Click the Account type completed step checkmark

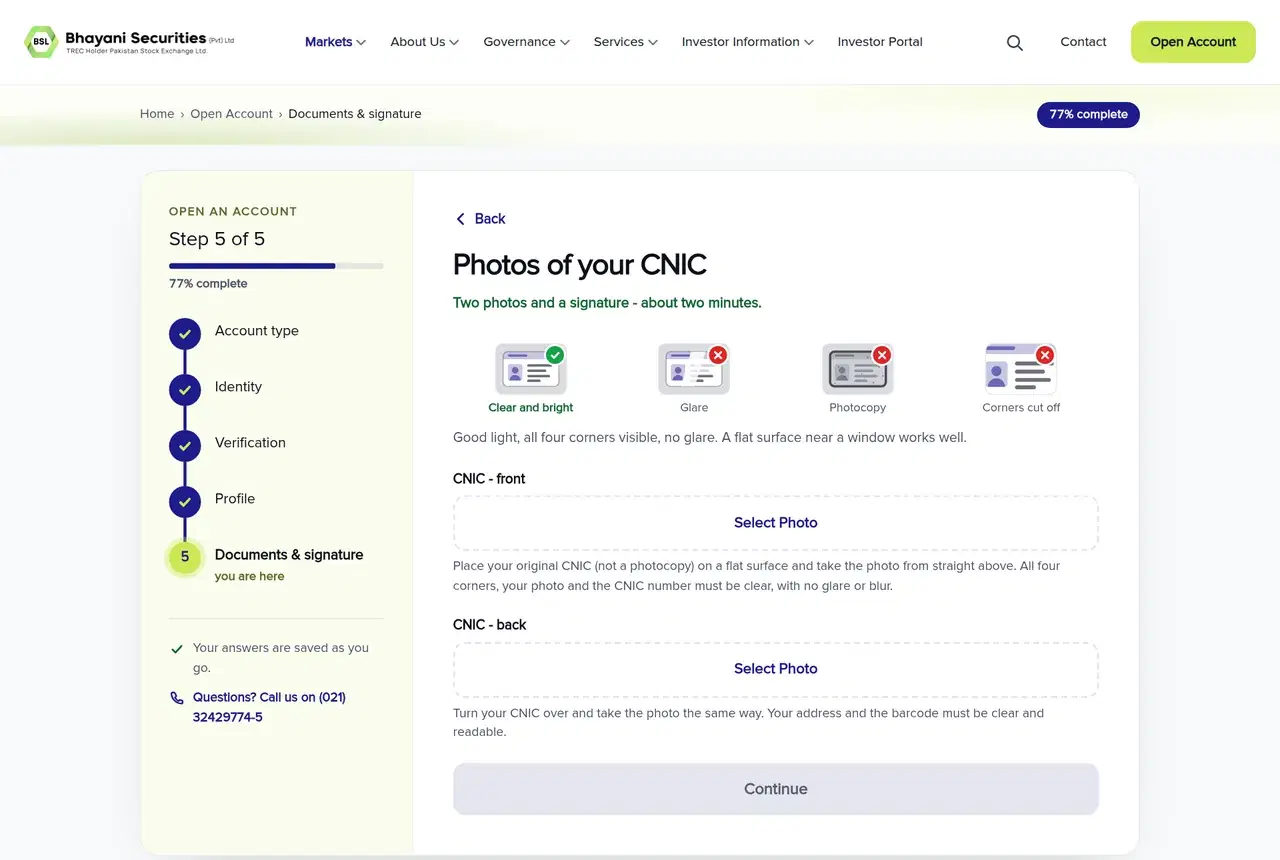pyautogui.click(x=185, y=334)
